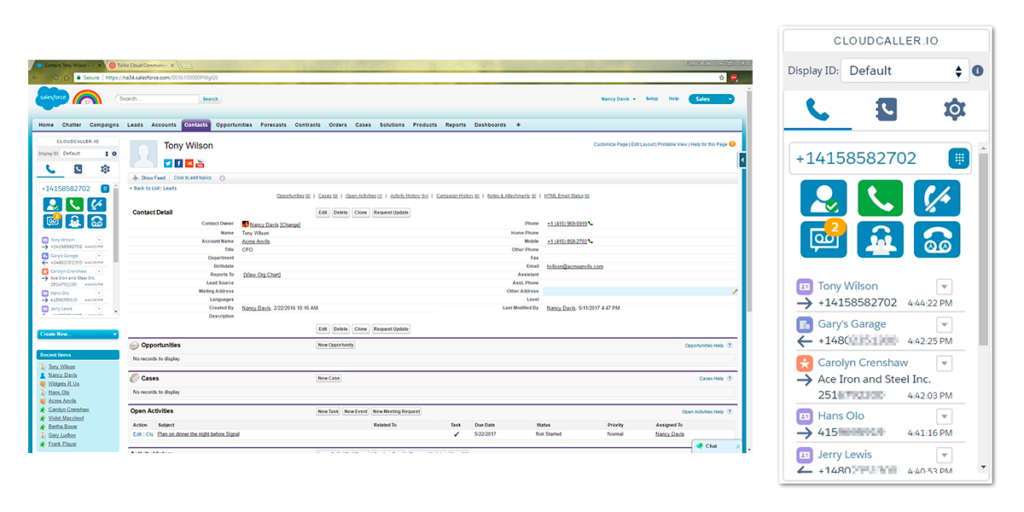Click the plus tab to show all tabs
This screenshot has width=1024, height=512.
click(x=519, y=125)
